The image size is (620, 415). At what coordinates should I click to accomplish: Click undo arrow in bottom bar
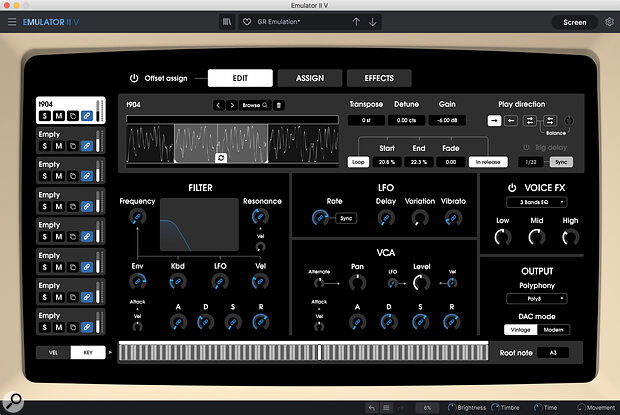coord(372,407)
